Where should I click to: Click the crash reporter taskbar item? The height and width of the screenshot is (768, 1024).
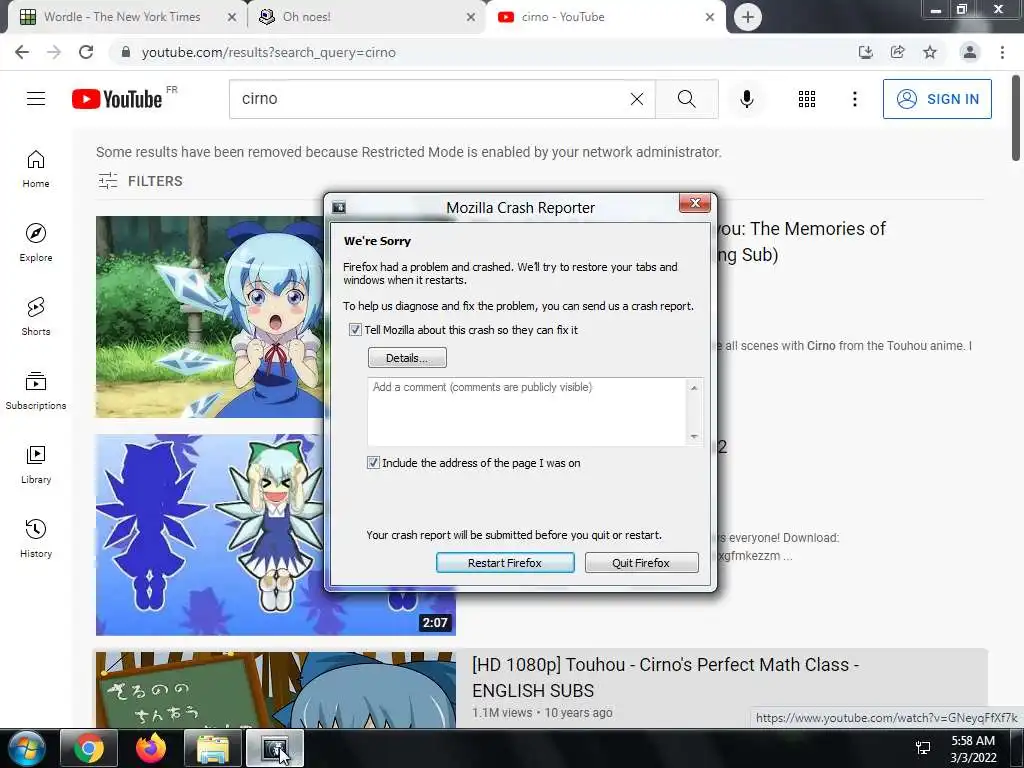pyautogui.click(x=275, y=748)
